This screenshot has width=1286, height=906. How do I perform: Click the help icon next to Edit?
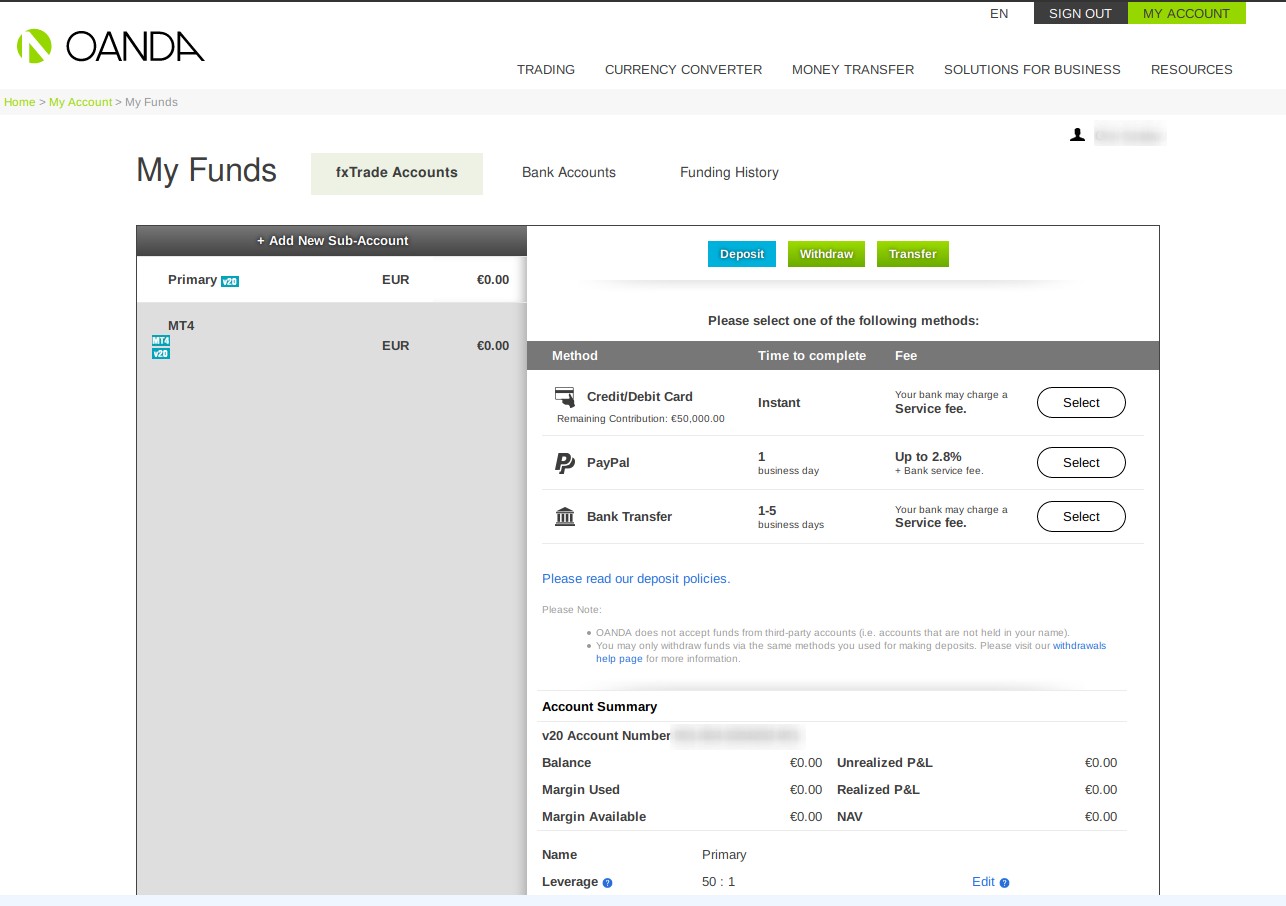(1004, 883)
